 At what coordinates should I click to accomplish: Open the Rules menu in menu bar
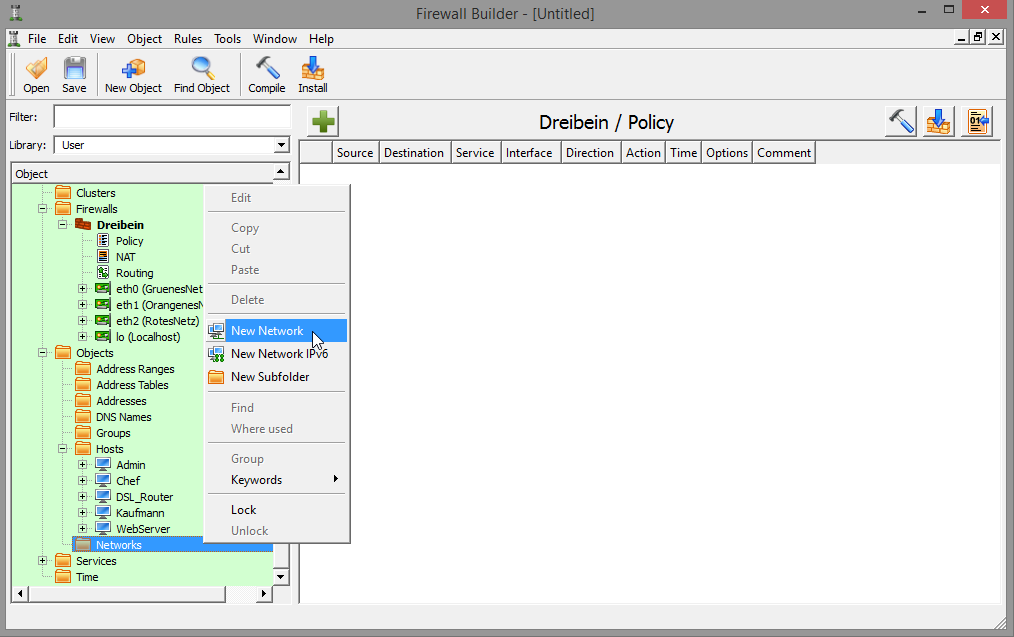188,39
